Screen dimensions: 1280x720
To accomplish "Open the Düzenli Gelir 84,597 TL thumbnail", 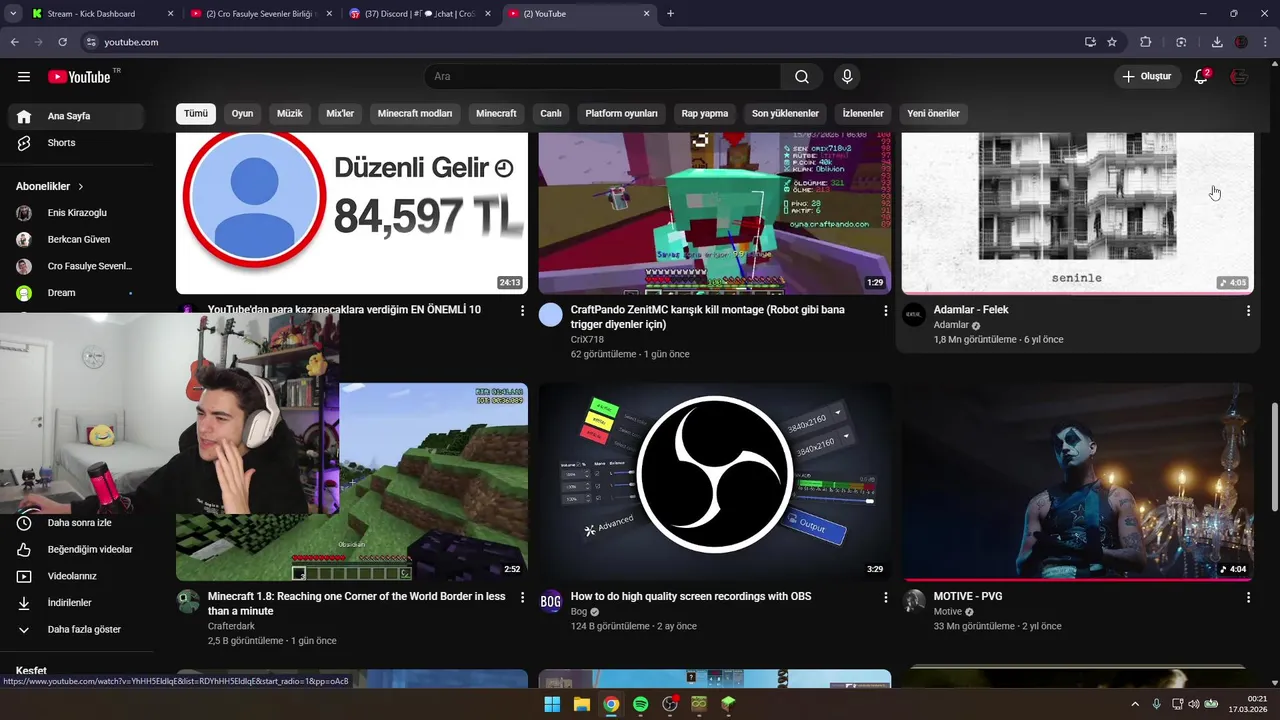I will (x=352, y=213).
